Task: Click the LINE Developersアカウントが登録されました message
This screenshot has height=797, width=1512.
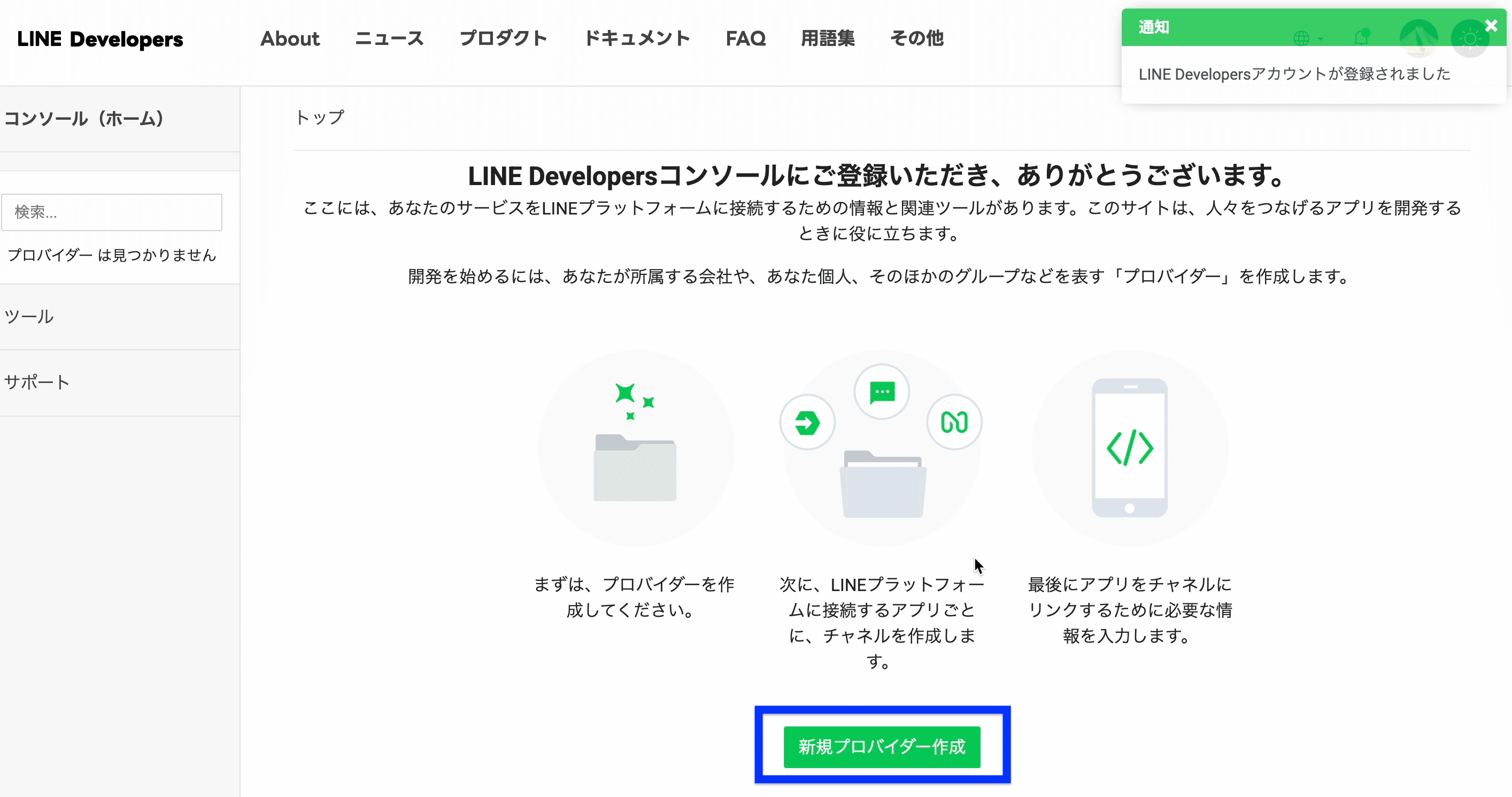Action: coord(1294,74)
